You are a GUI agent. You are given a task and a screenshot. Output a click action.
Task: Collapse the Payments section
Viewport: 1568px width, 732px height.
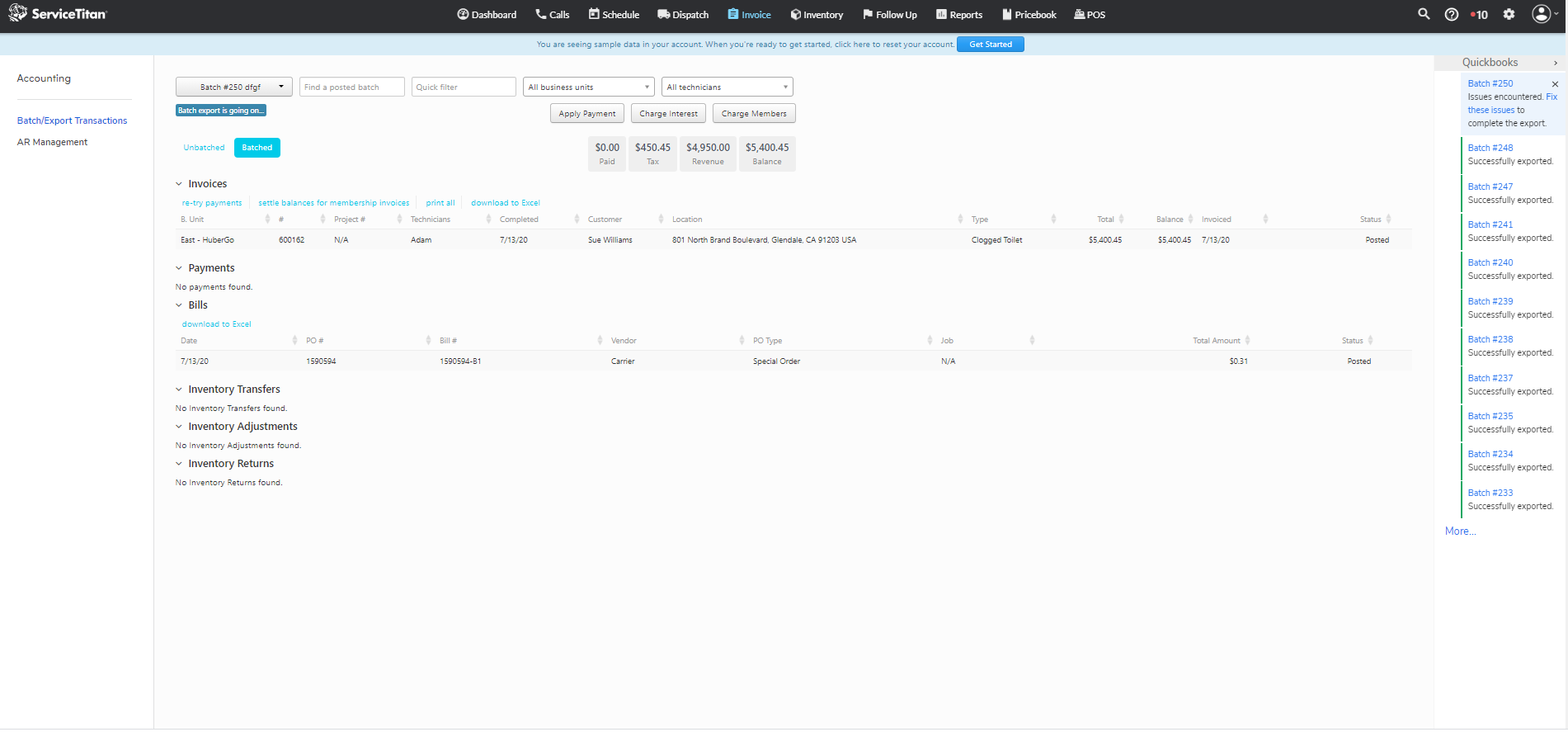click(179, 268)
